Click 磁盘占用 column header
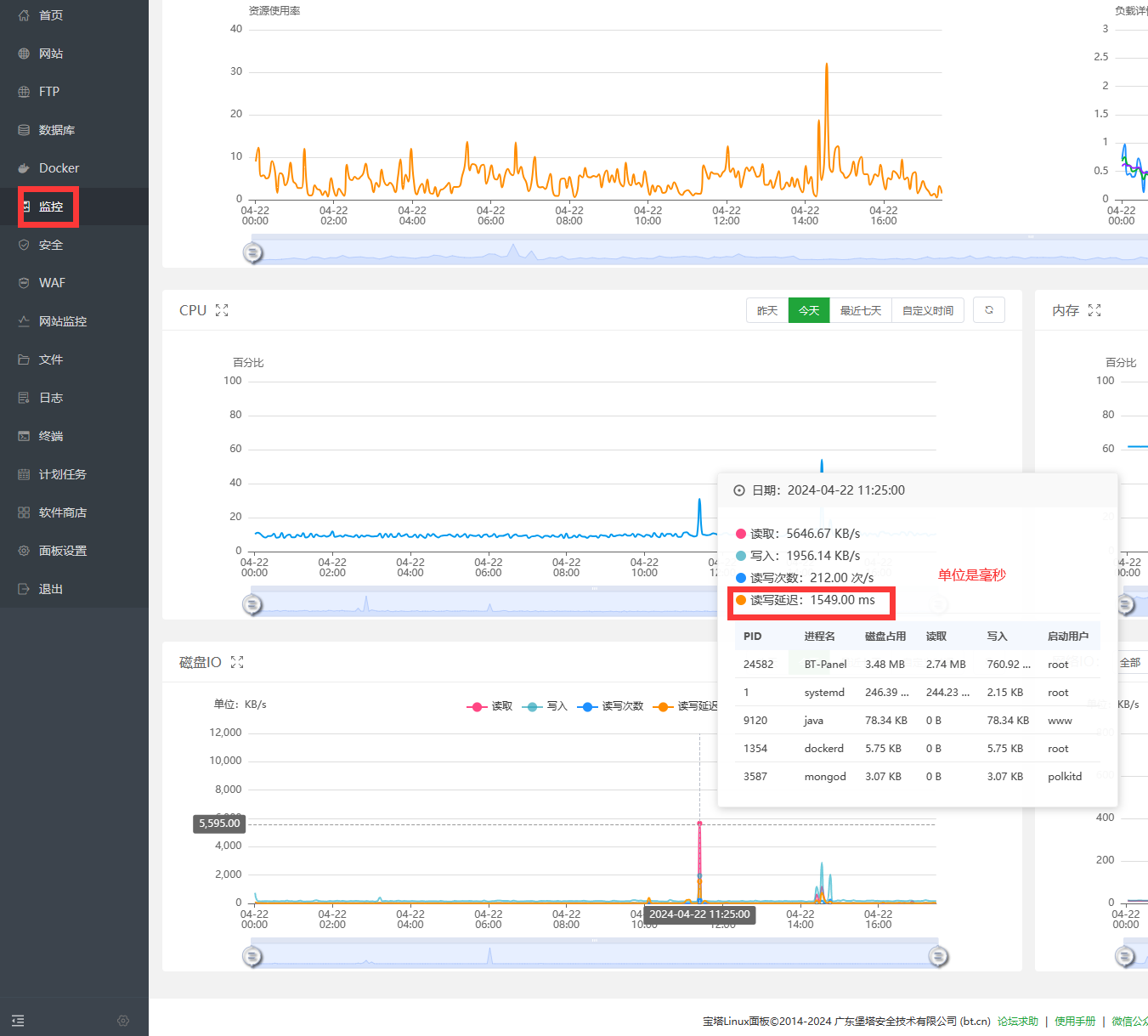 (x=885, y=637)
